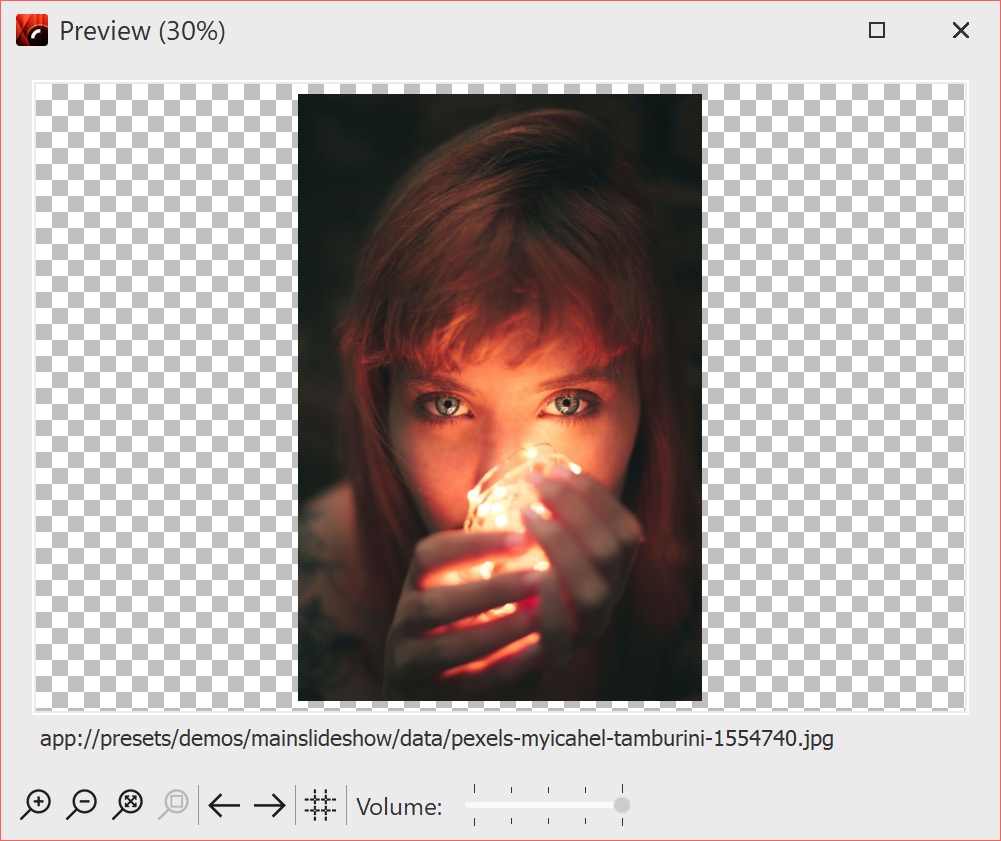Viewport: 1001px width, 841px height.
Task: Click the Volume: label in the toolbar
Action: (x=400, y=806)
